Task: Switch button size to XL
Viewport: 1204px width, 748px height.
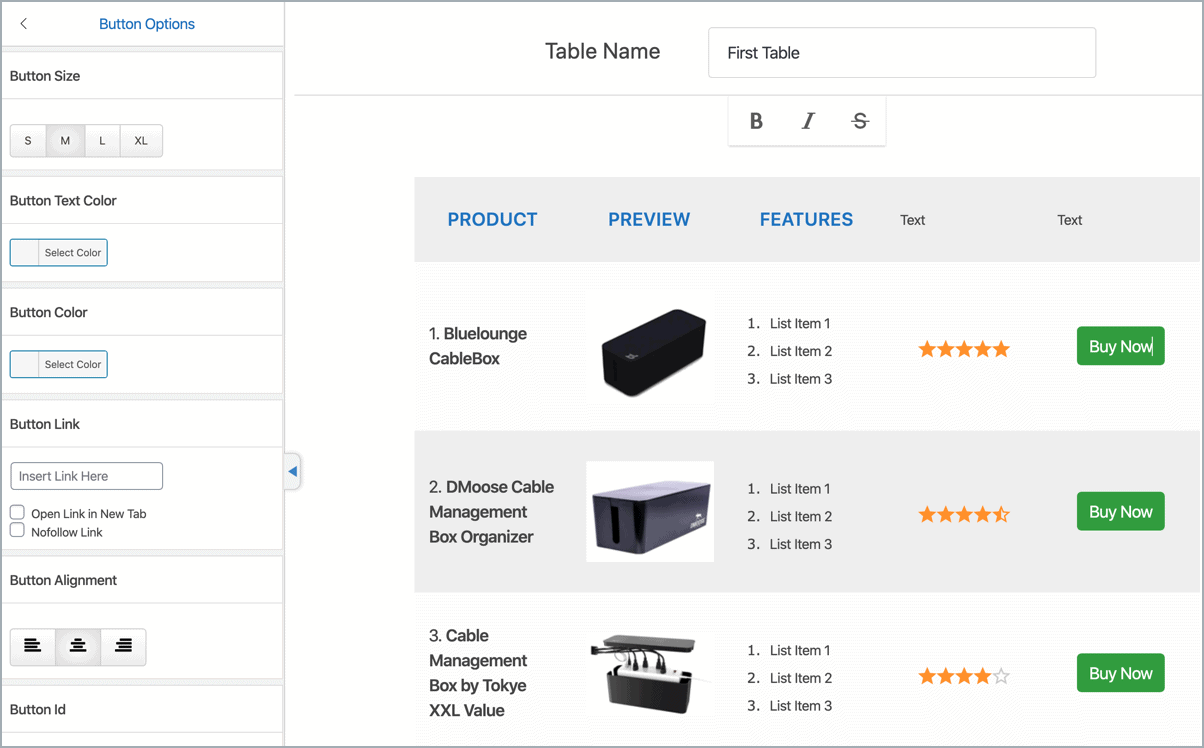Action: tap(140, 140)
